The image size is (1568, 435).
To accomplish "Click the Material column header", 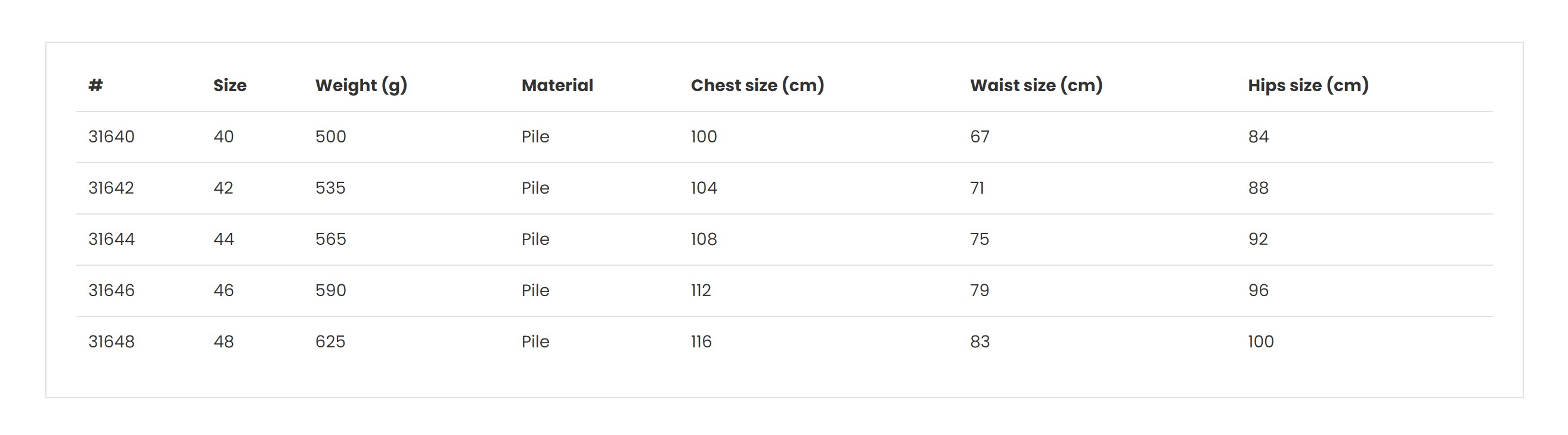I will point(557,85).
